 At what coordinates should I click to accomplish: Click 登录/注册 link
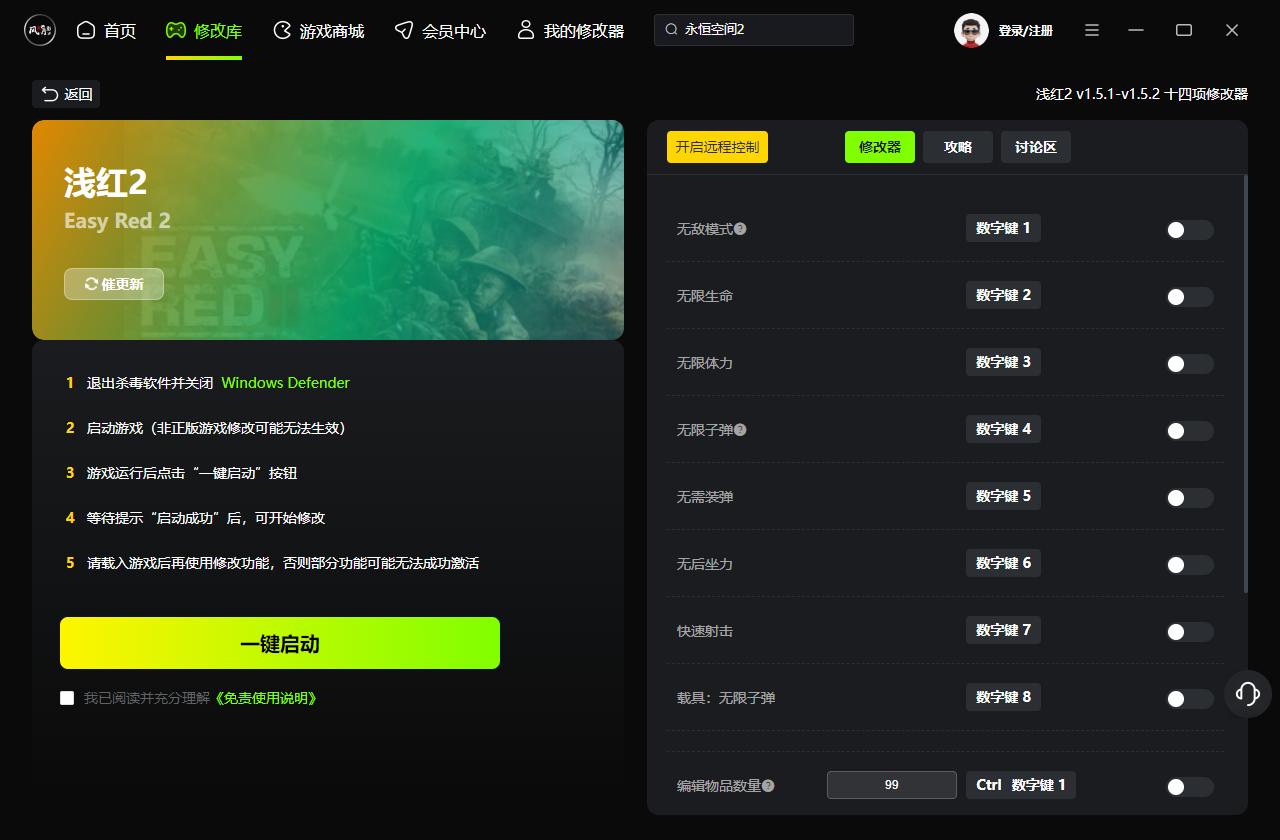[1026, 31]
